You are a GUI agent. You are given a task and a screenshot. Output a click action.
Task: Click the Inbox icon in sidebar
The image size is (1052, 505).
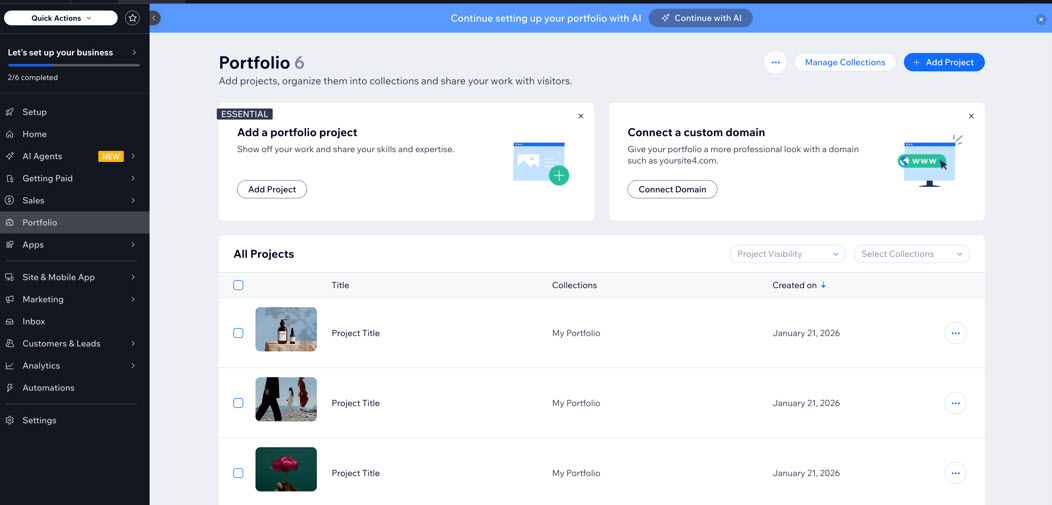click(x=9, y=321)
